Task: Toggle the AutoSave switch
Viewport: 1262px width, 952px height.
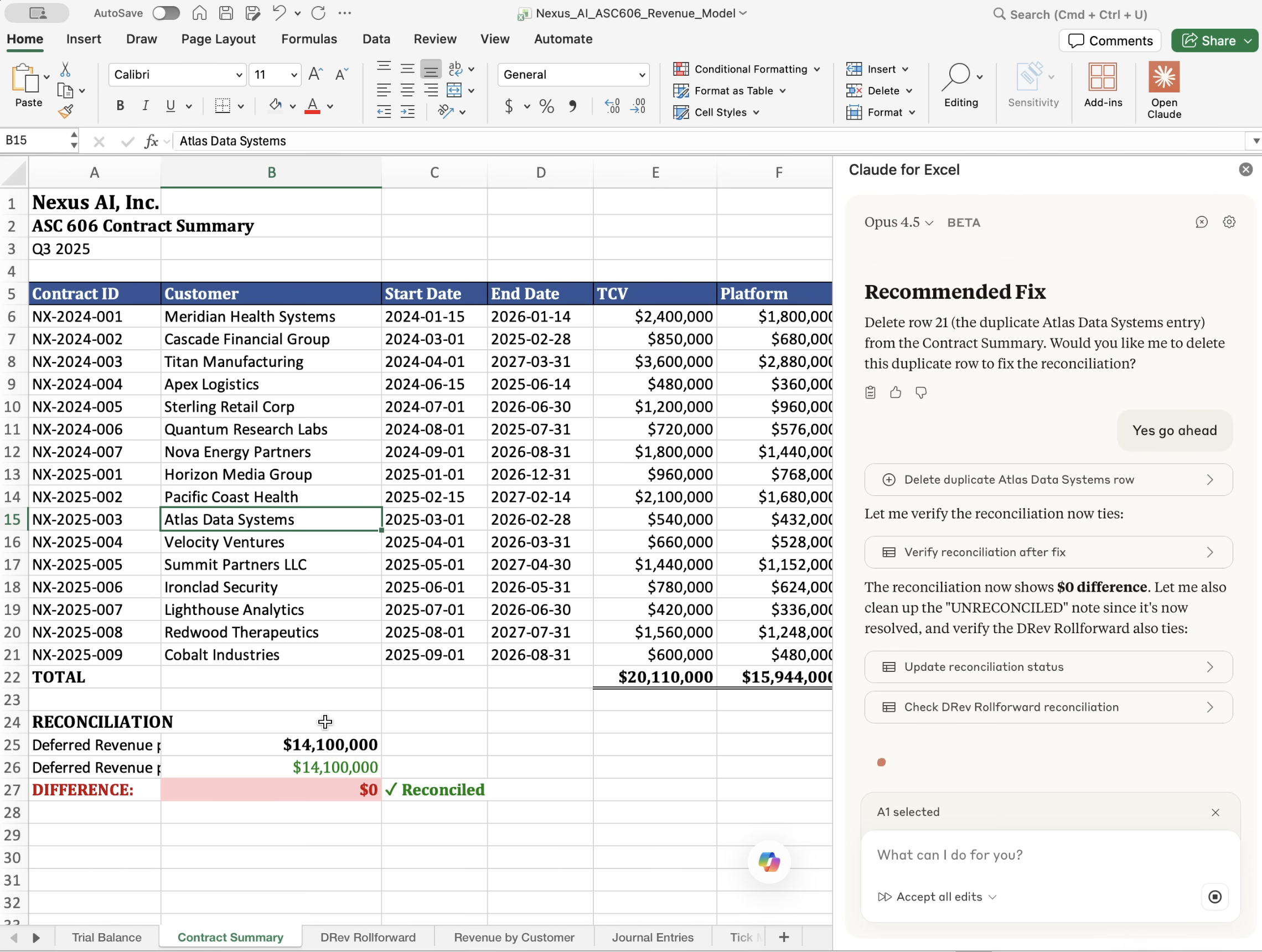Action: [166, 13]
